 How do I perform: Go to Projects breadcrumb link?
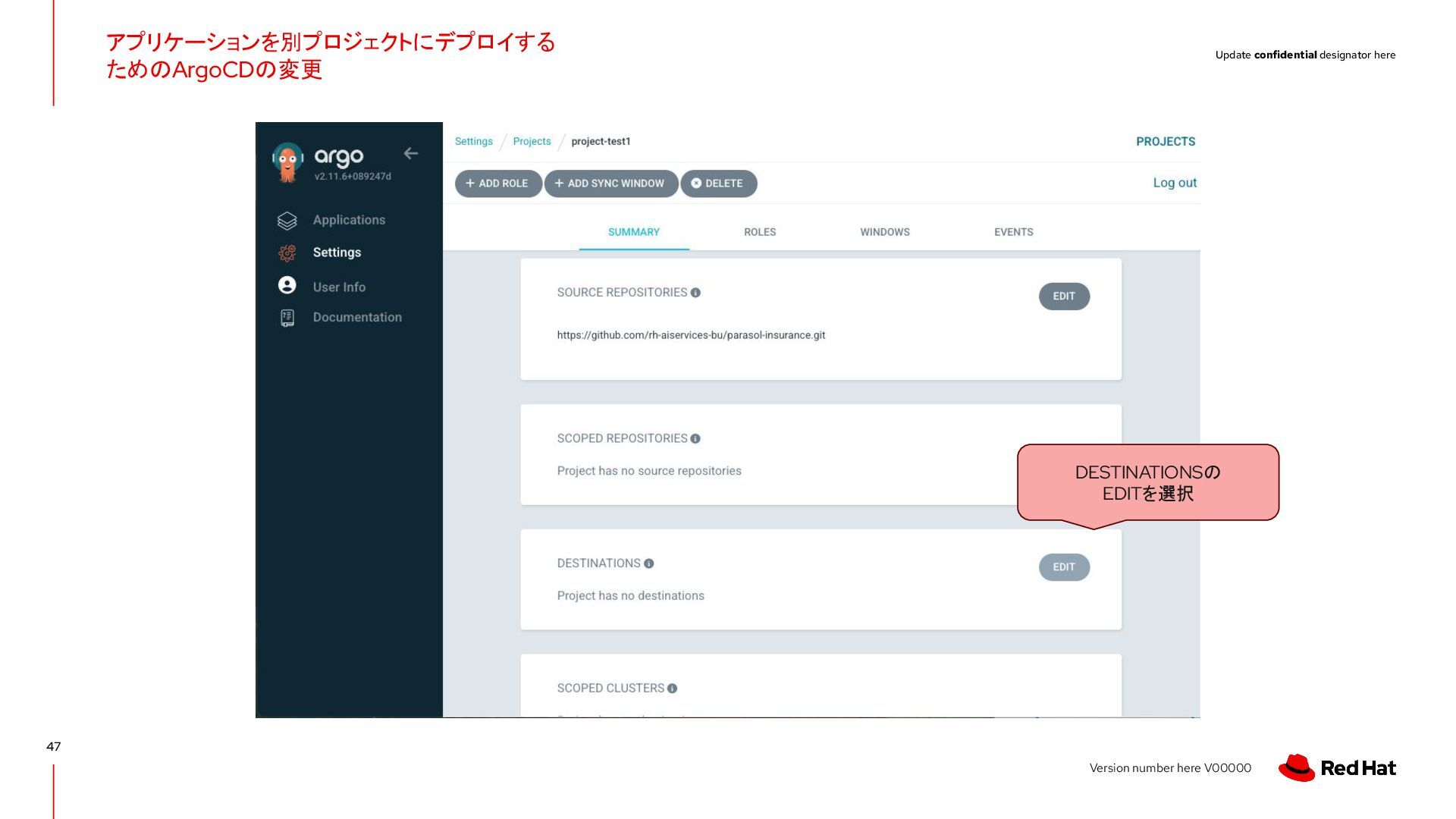tap(532, 142)
